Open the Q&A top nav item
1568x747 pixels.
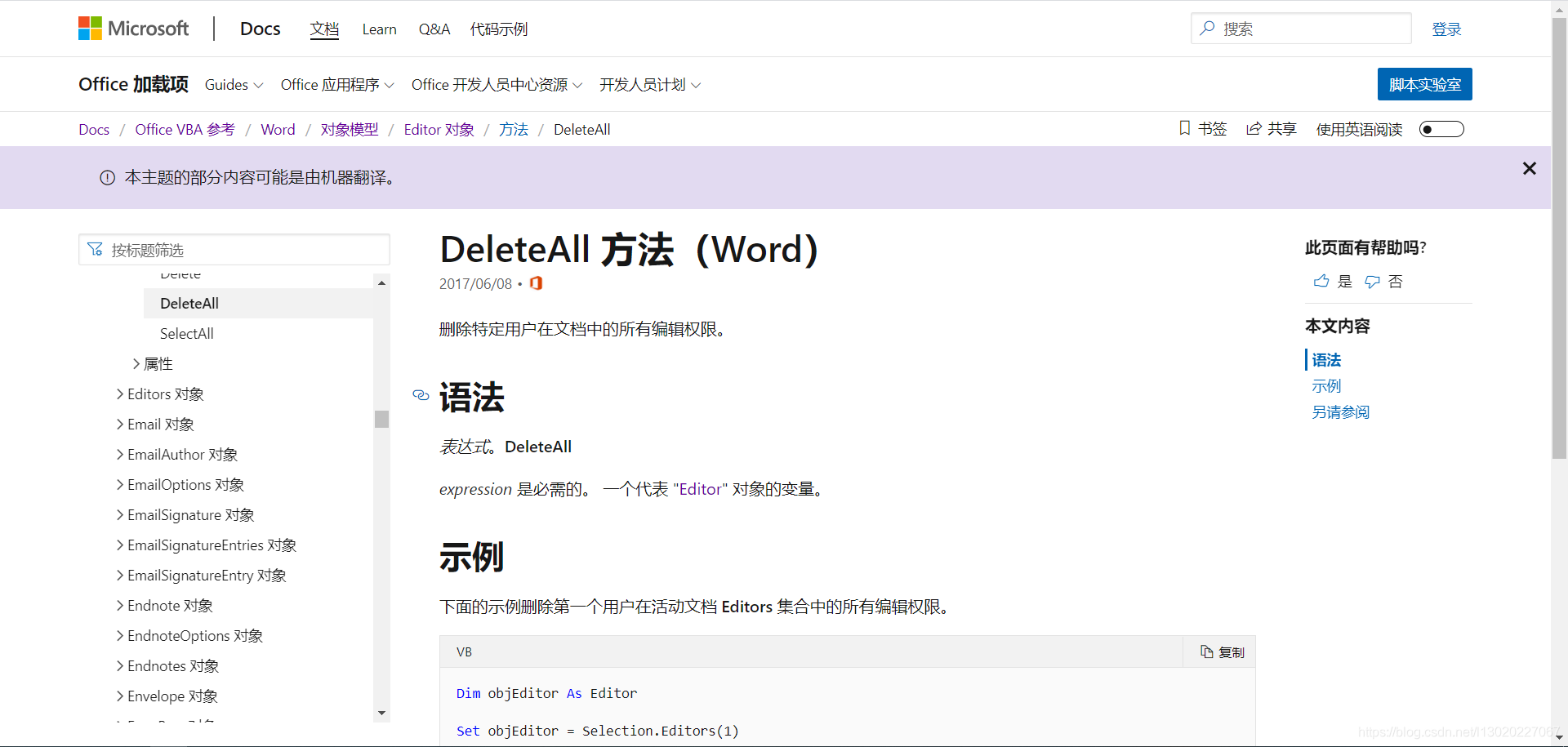[434, 29]
